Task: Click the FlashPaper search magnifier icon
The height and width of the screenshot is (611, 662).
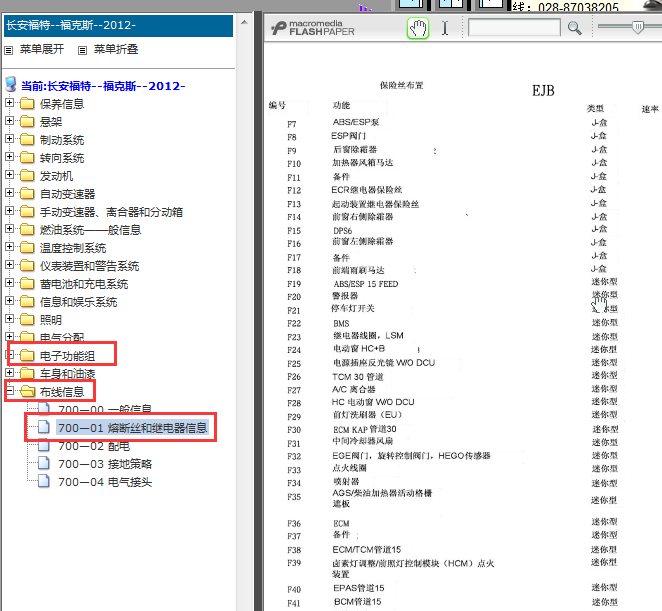Action: pyautogui.click(x=574, y=28)
